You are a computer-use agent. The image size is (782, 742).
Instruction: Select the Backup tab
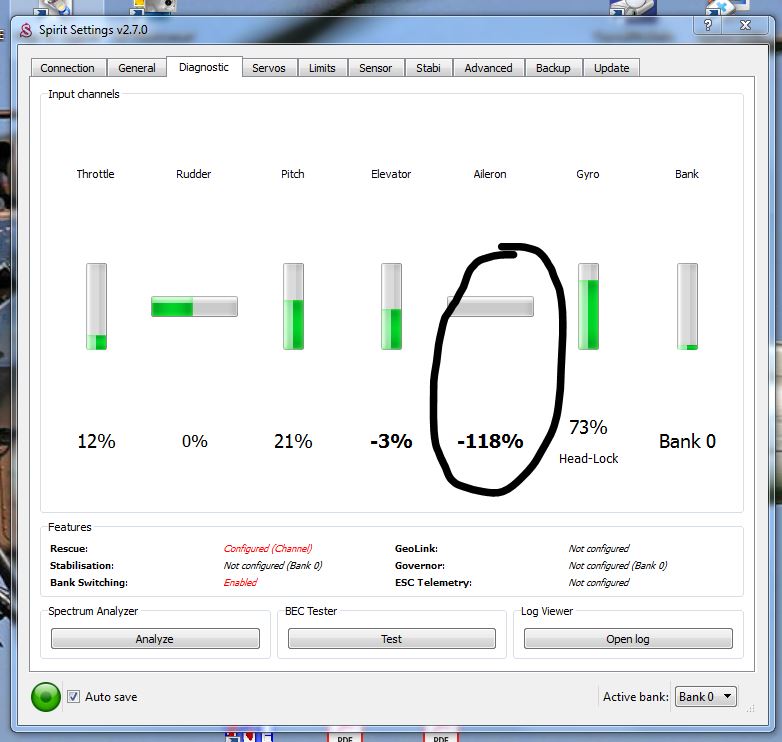click(553, 68)
